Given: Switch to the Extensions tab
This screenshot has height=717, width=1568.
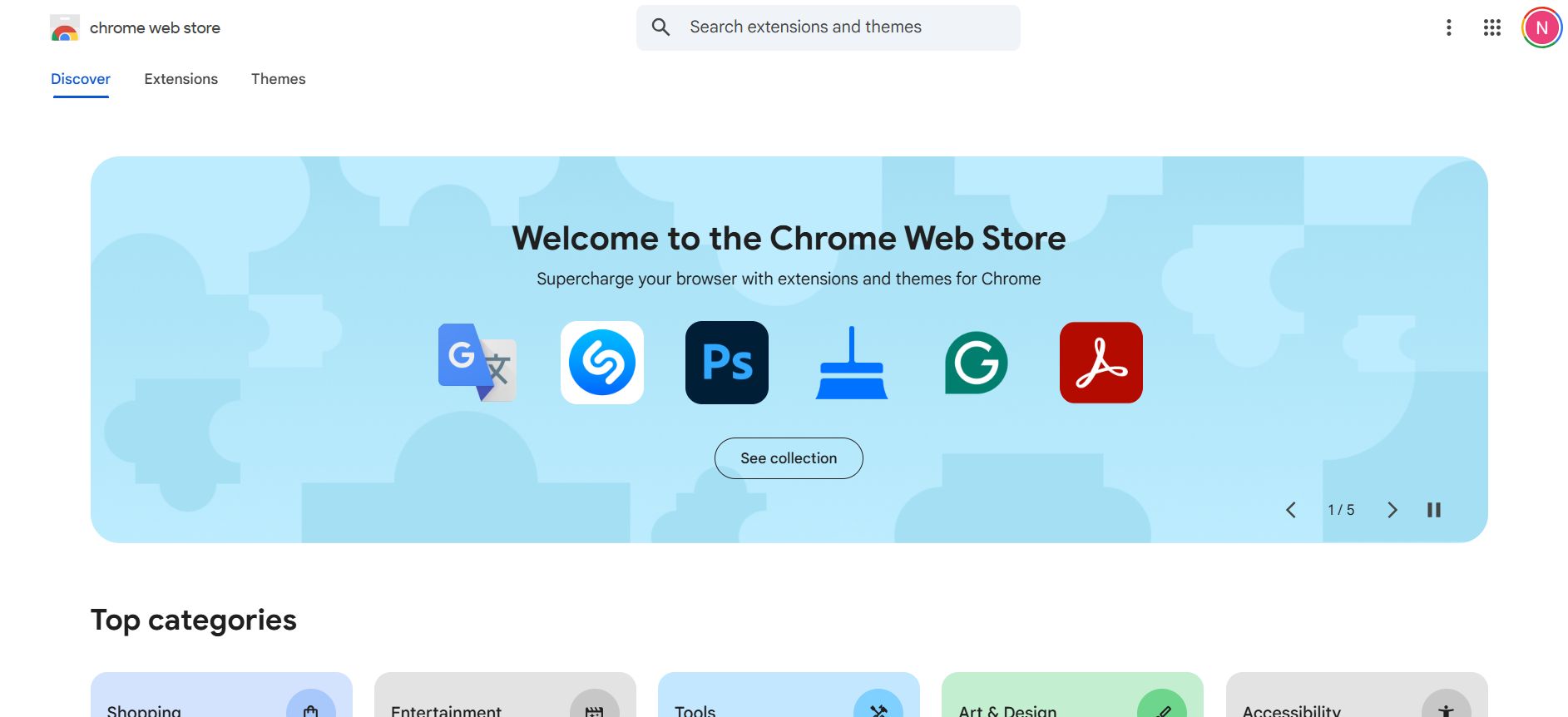Looking at the screenshot, I should pos(181,79).
